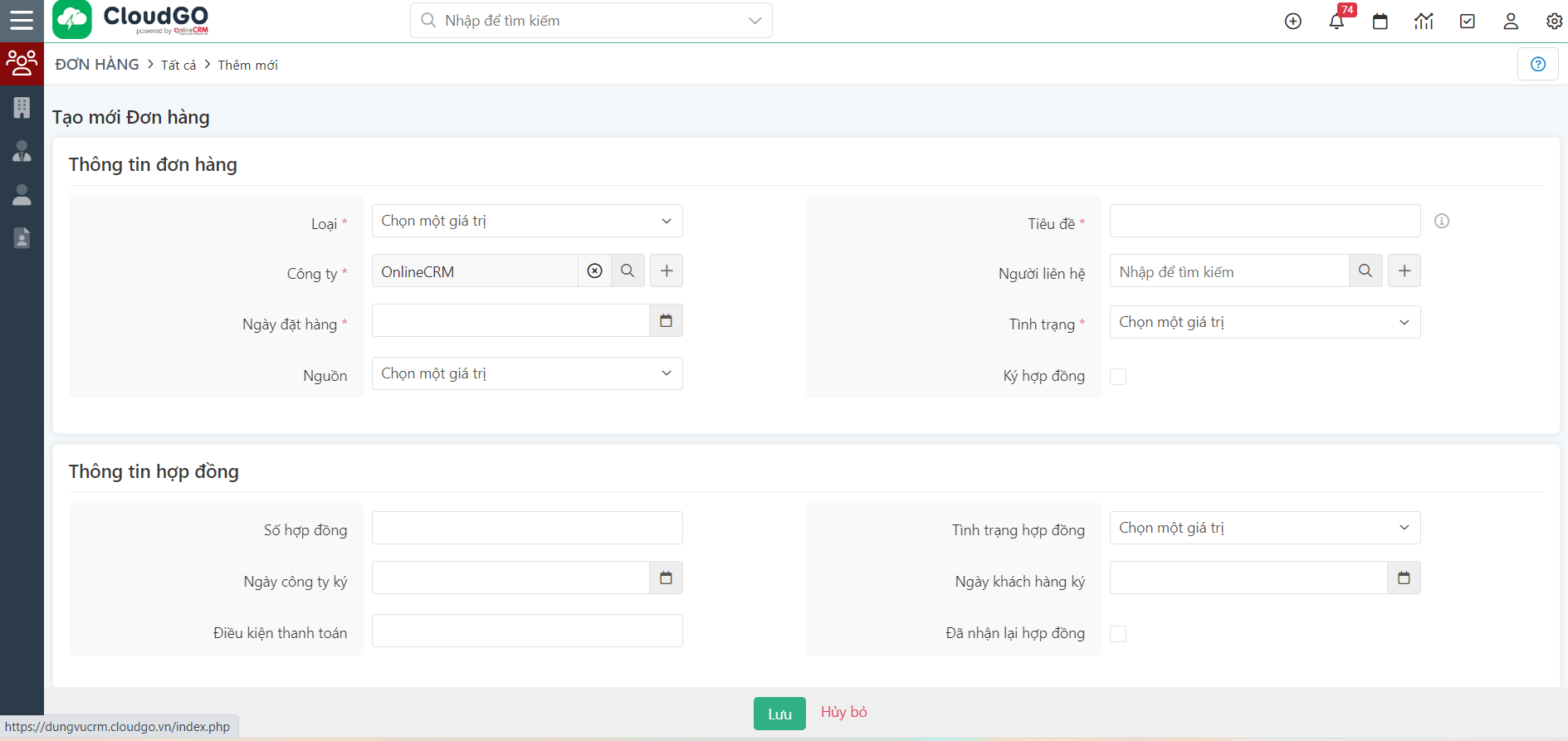Click the help question mark icon
This screenshot has width=1568, height=741.
pos(1537,64)
